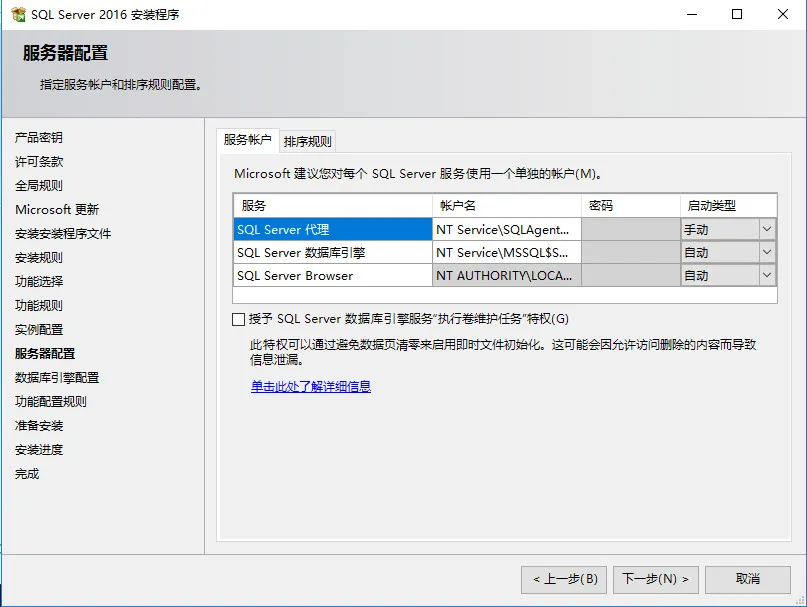
Task: Select Microsoft 更新 step in sidebar
Action: click(57, 210)
